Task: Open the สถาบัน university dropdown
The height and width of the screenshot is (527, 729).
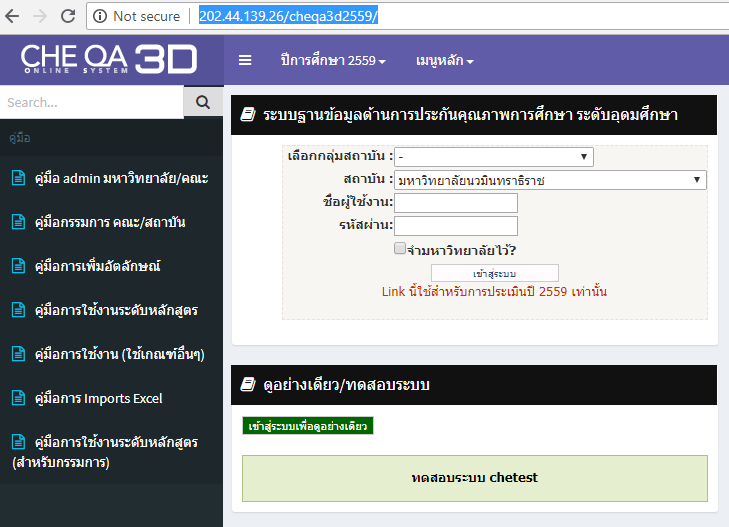Action: pos(550,180)
